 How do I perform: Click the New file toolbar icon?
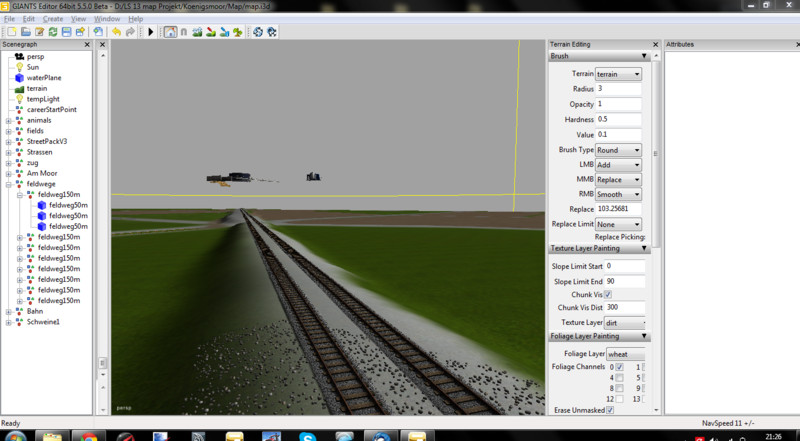coord(10,32)
